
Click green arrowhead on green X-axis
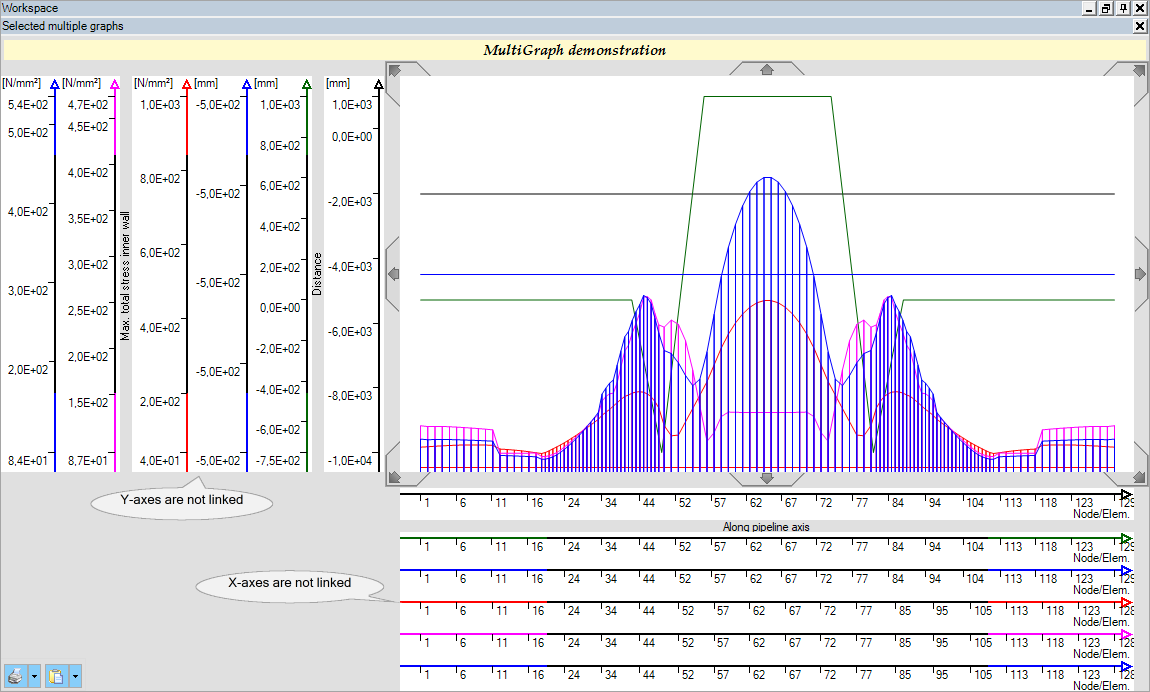pos(1127,538)
